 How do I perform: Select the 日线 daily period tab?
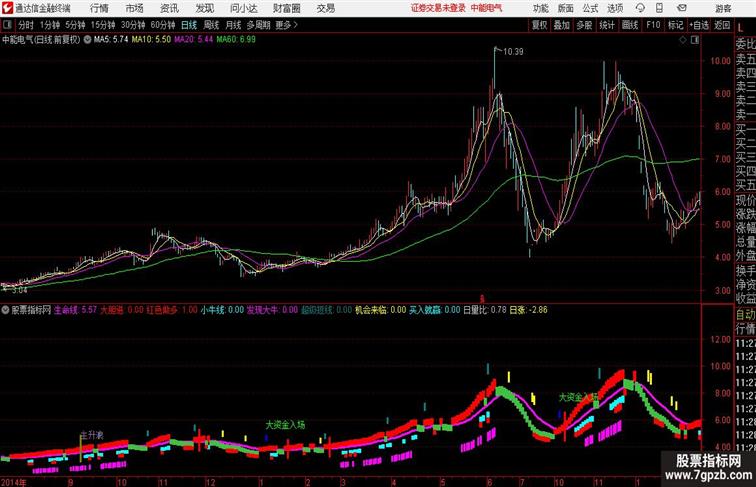tap(189, 25)
